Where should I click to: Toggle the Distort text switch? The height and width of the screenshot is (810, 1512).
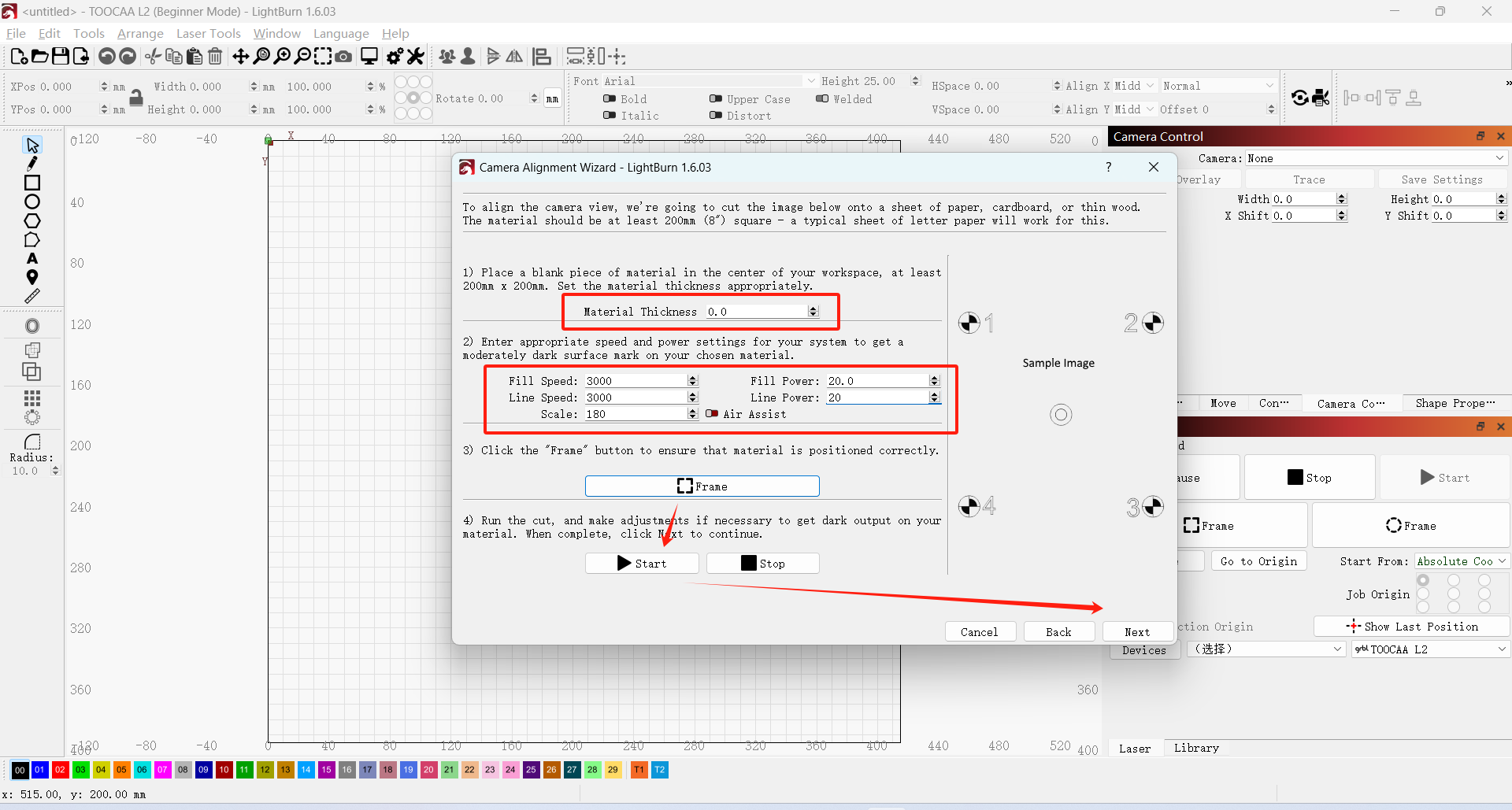click(716, 115)
